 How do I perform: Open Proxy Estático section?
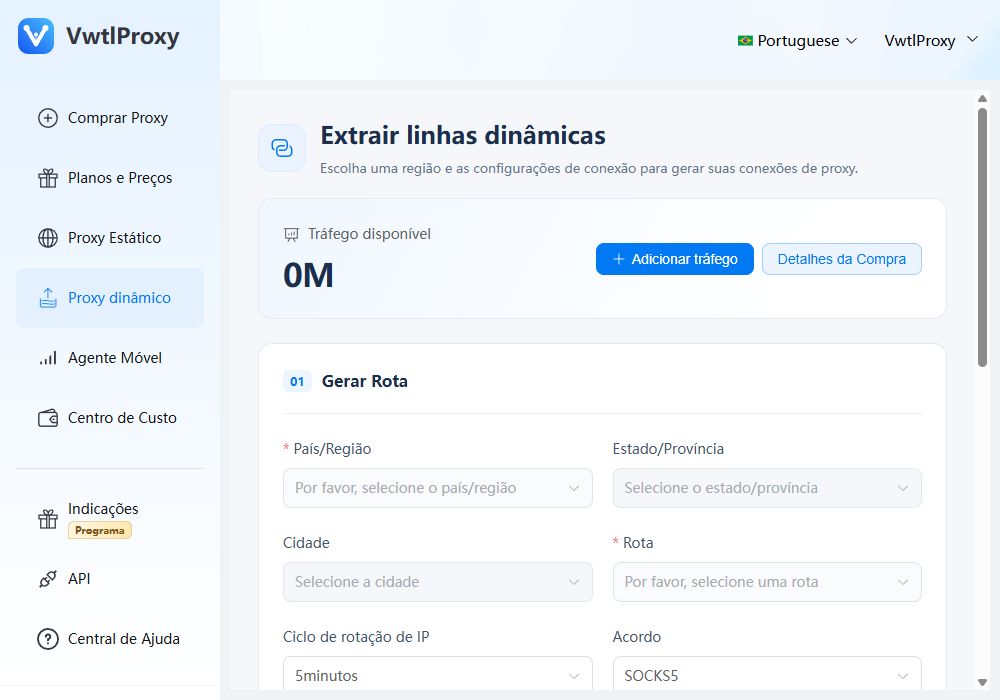tap(110, 238)
